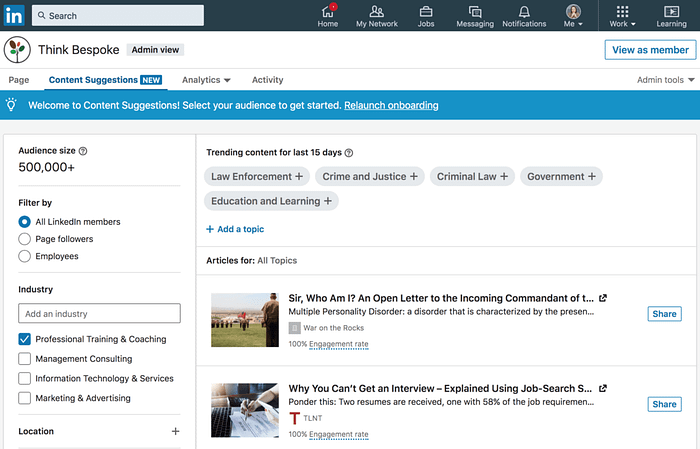Screen dimensions: 700x449
Task: Select the Content Suggestions tab
Action: (105, 80)
